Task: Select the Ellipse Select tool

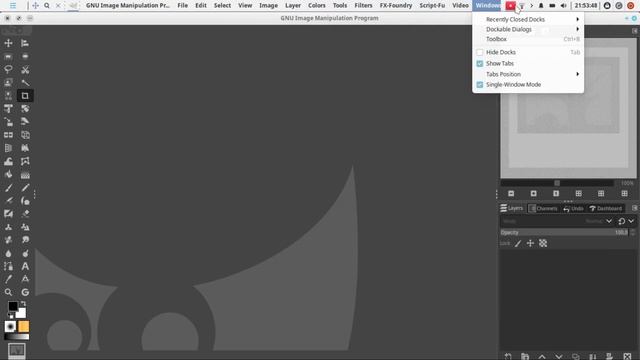Action: pos(25,56)
